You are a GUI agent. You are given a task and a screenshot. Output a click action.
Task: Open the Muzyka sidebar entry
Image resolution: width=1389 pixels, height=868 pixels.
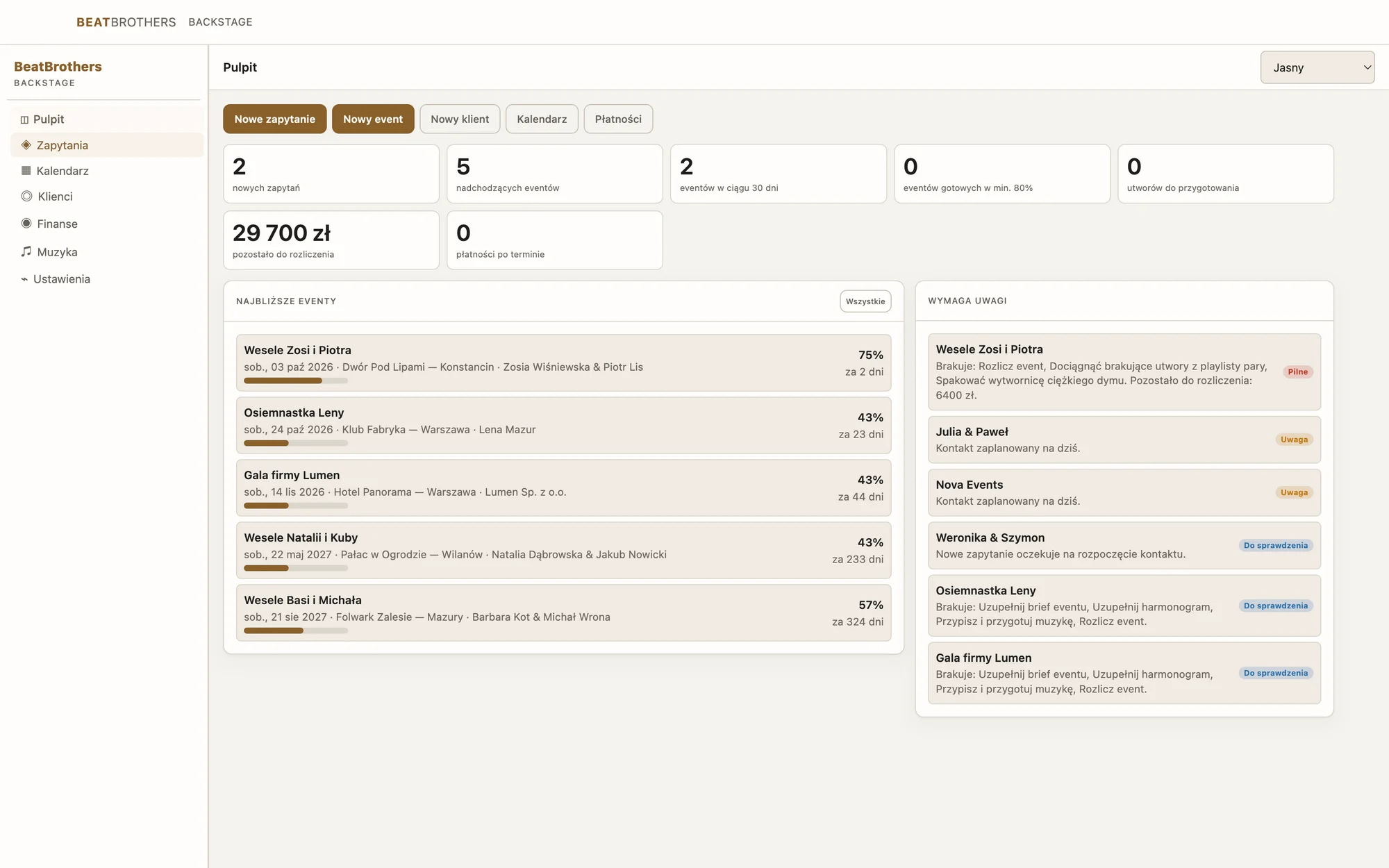[107, 252]
